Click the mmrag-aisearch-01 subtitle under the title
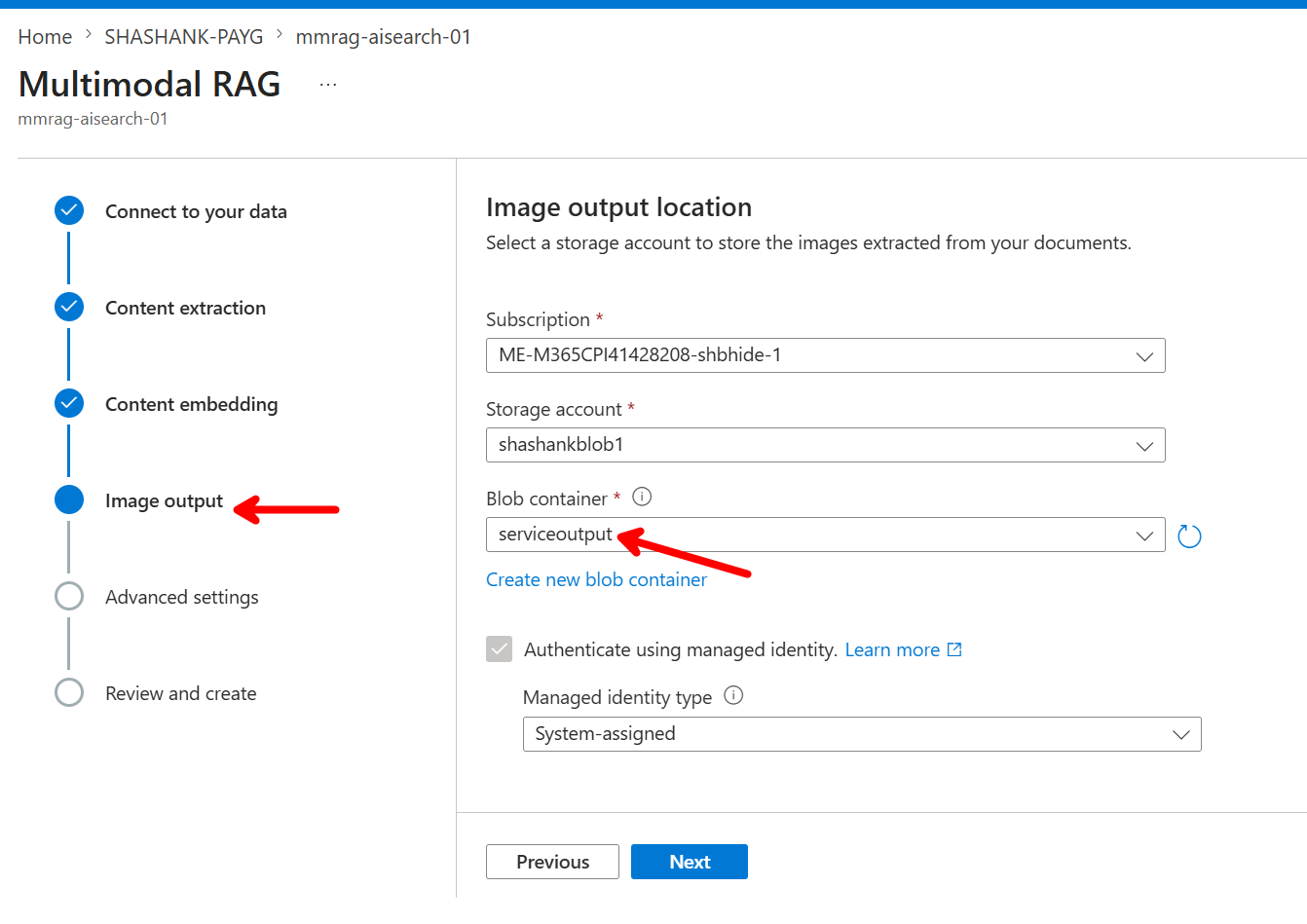 (x=93, y=119)
